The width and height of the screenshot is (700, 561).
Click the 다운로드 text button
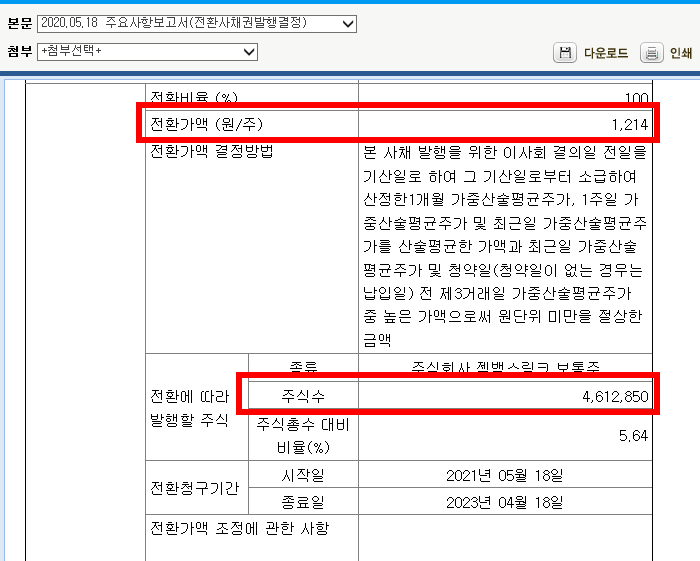tap(607, 53)
